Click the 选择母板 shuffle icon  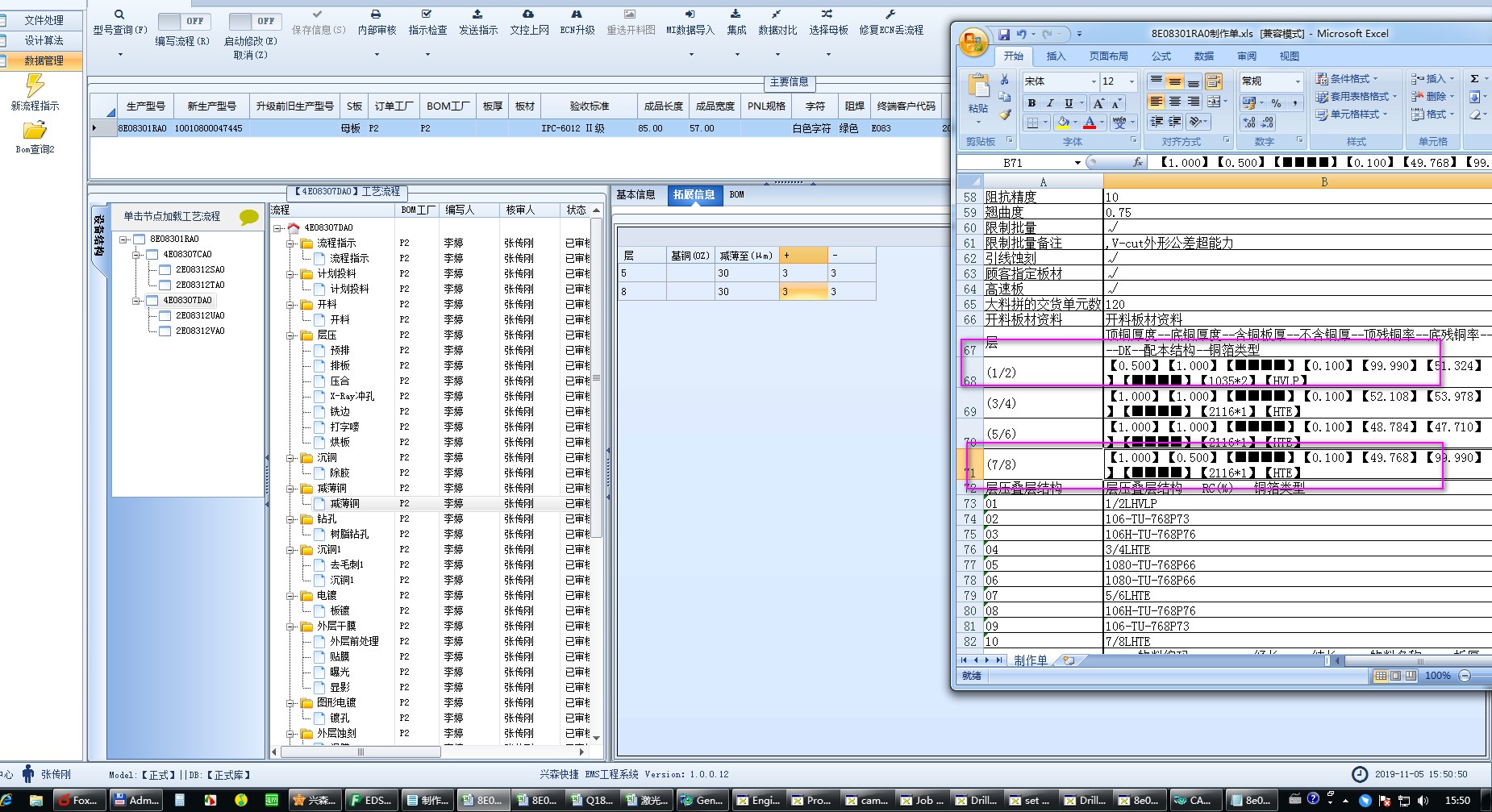[827, 14]
